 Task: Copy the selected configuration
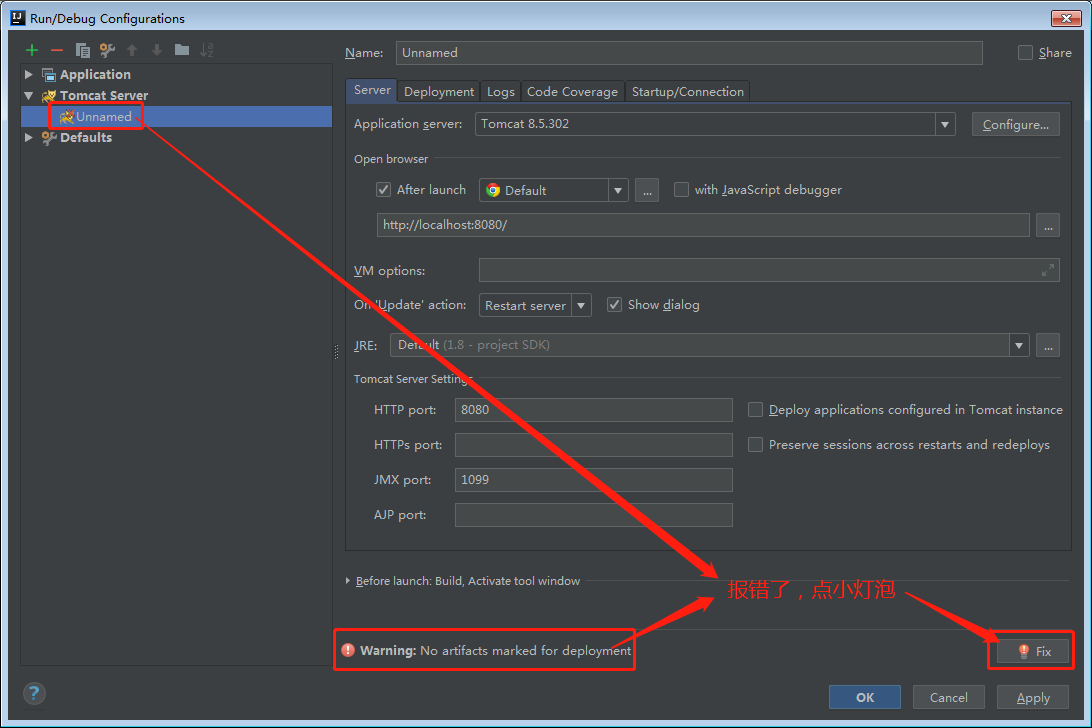tap(82, 50)
